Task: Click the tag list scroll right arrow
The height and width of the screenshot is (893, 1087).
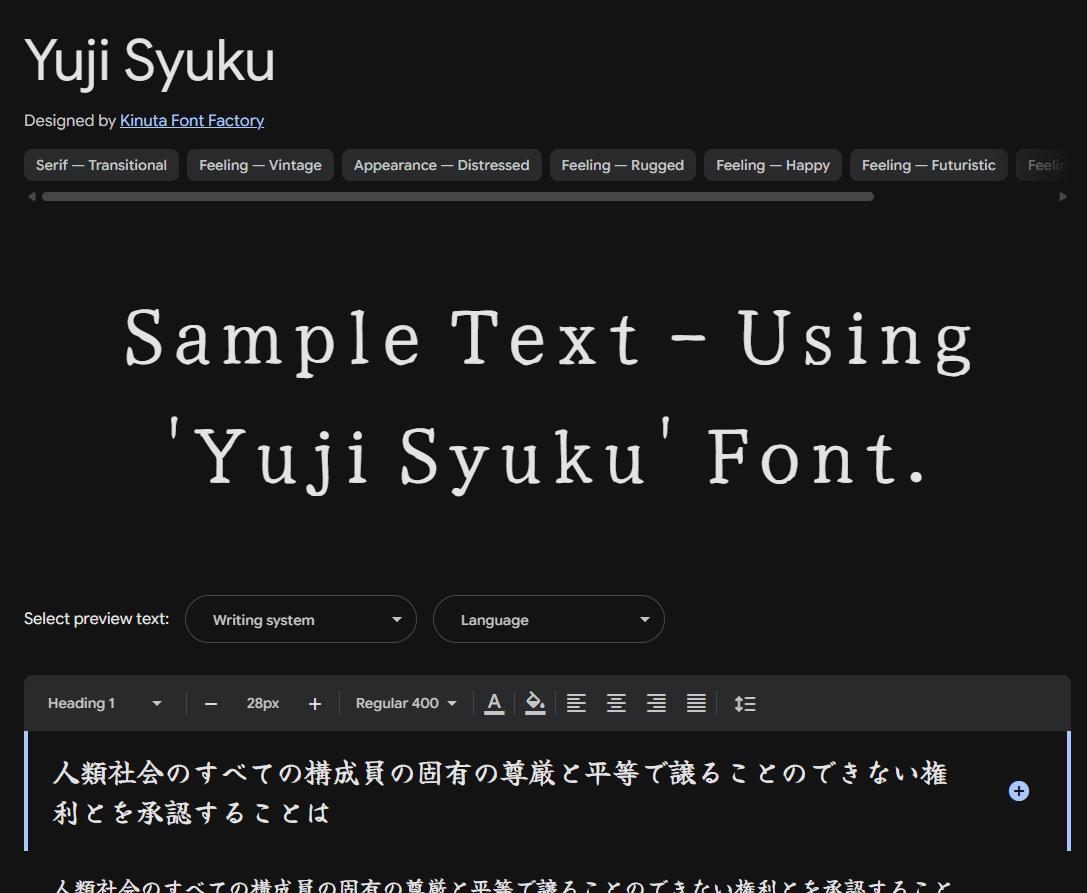Action: click(1063, 196)
